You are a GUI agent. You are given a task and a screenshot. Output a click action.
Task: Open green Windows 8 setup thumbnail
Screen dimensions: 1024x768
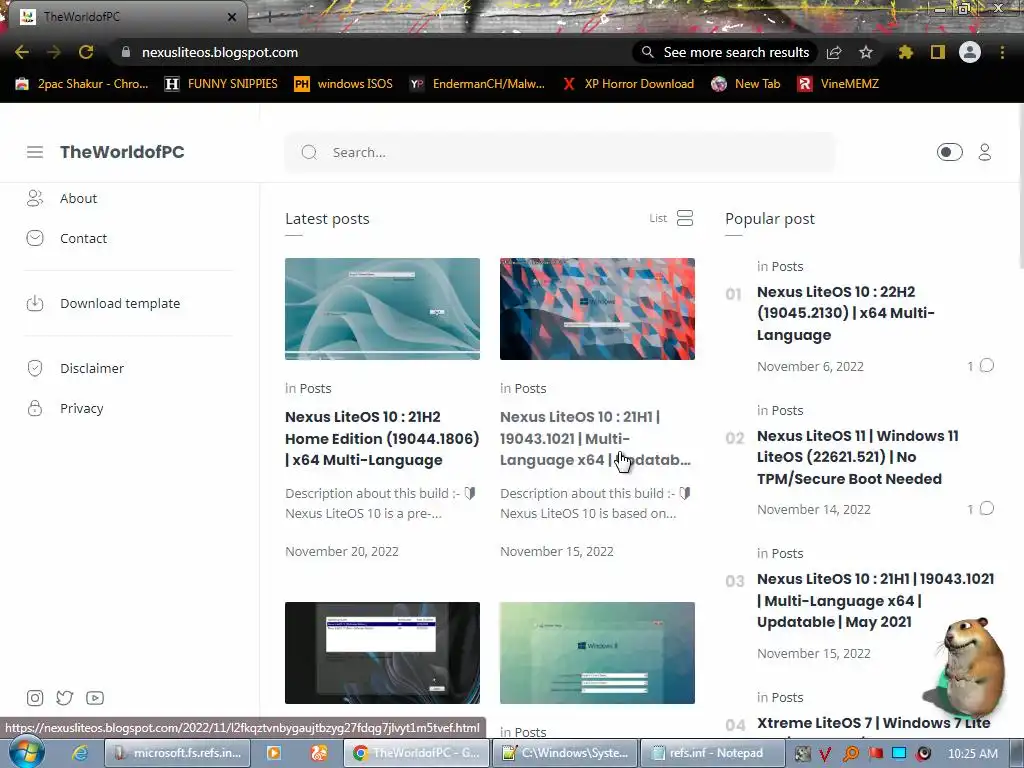point(597,653)
